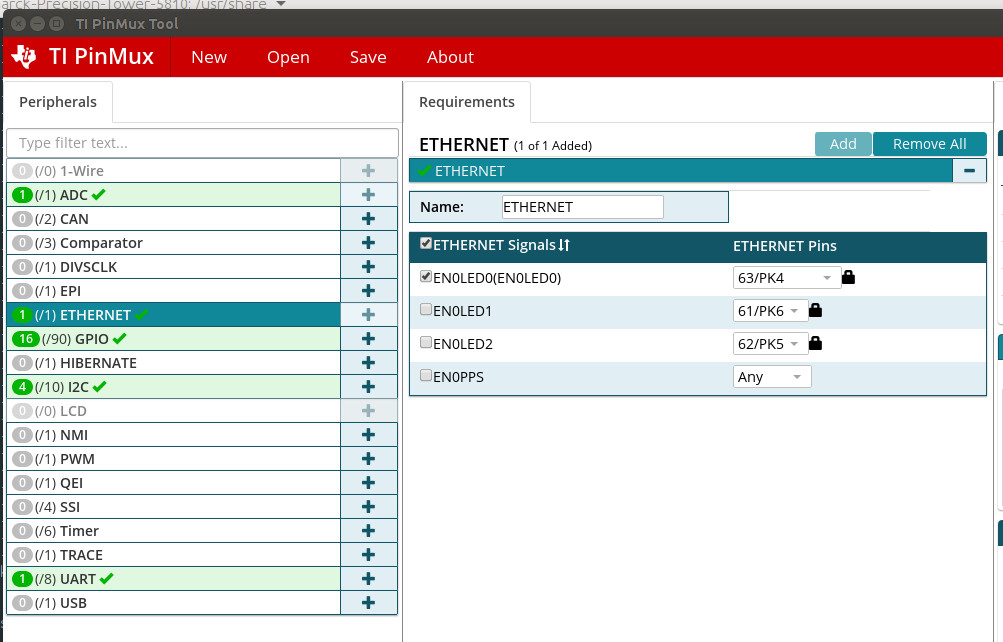Click the lock icon next to 61/PK6
Viewport: 1003px width, 642px height.
[816, 309]
